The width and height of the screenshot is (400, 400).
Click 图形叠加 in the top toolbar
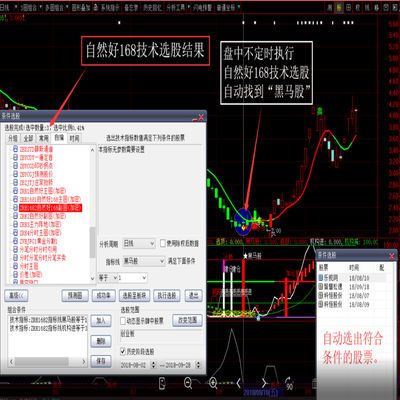82,7
